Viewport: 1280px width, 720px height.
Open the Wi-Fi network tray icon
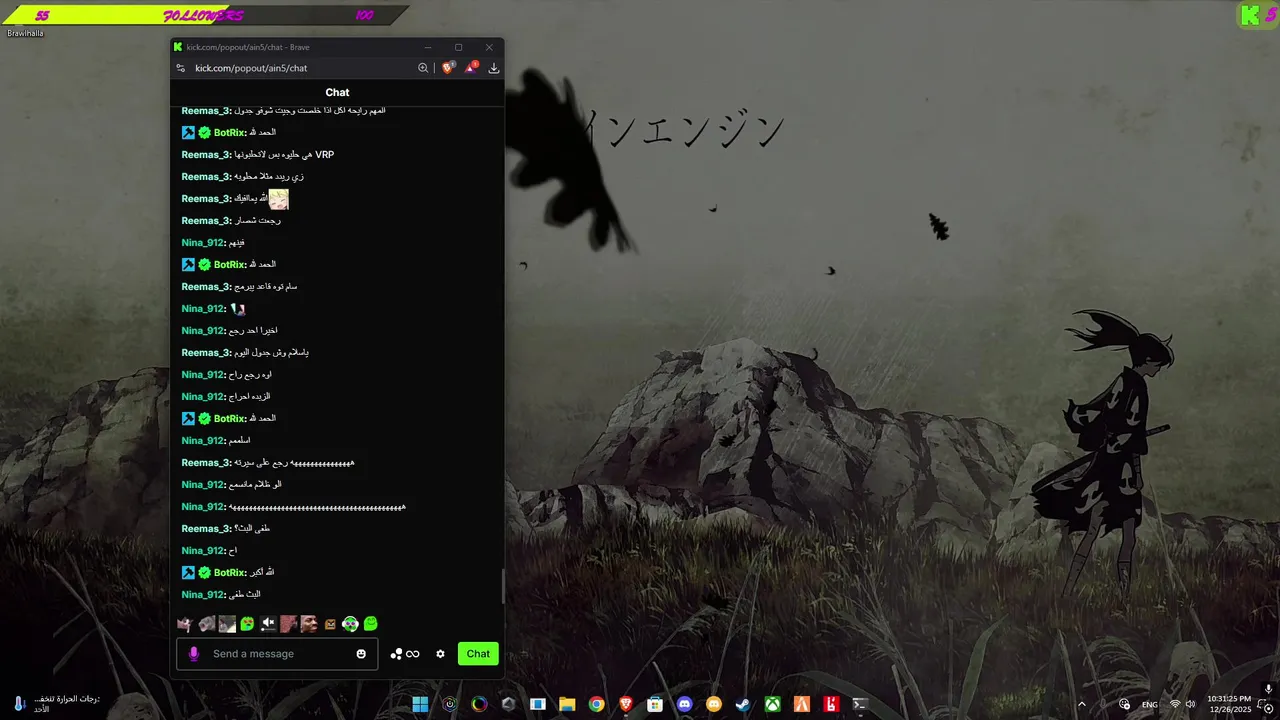click(x=1175, y=704)
